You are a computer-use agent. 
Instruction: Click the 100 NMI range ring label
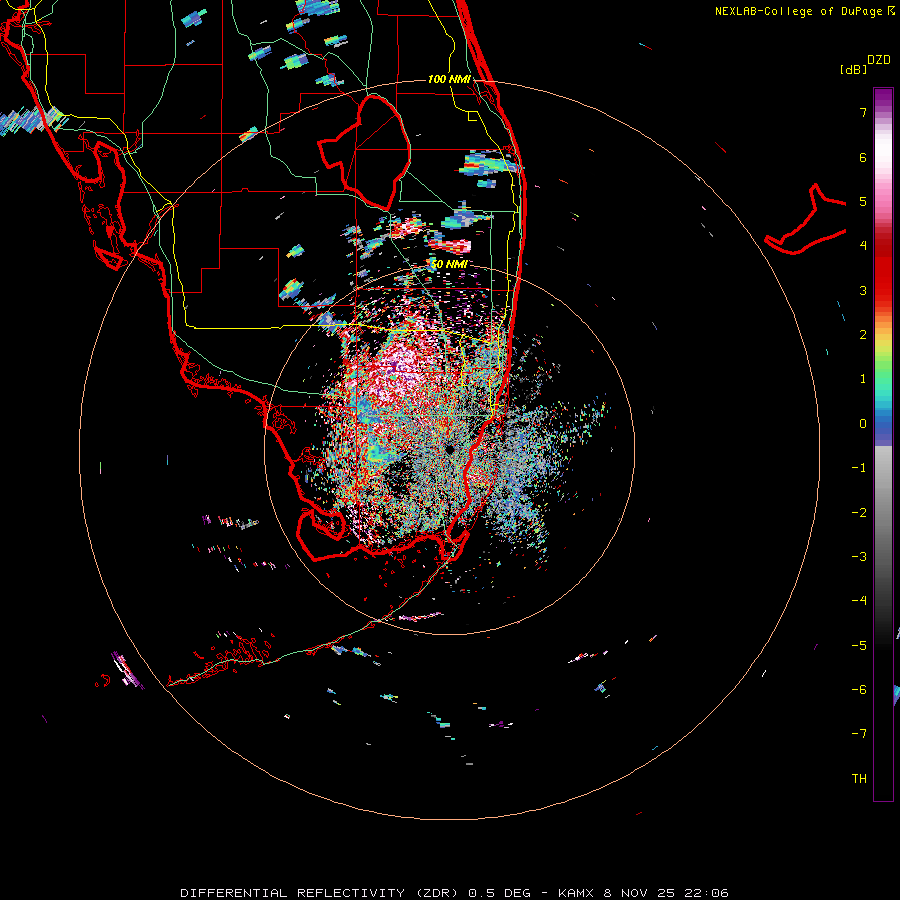(x=449, y=79)
